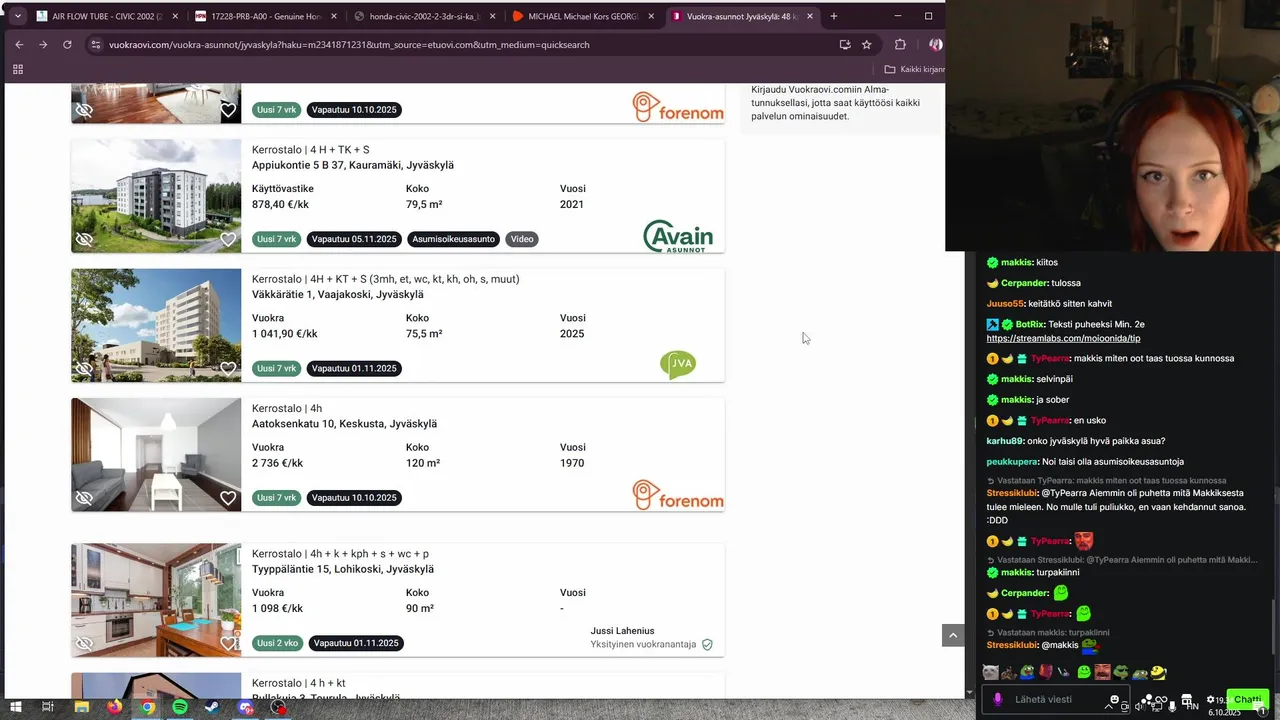Open Appiukontie 5 B 37 listing title
Image resolution: width=1280 pixels, height=720 pixels.
[x=353, y=165]
